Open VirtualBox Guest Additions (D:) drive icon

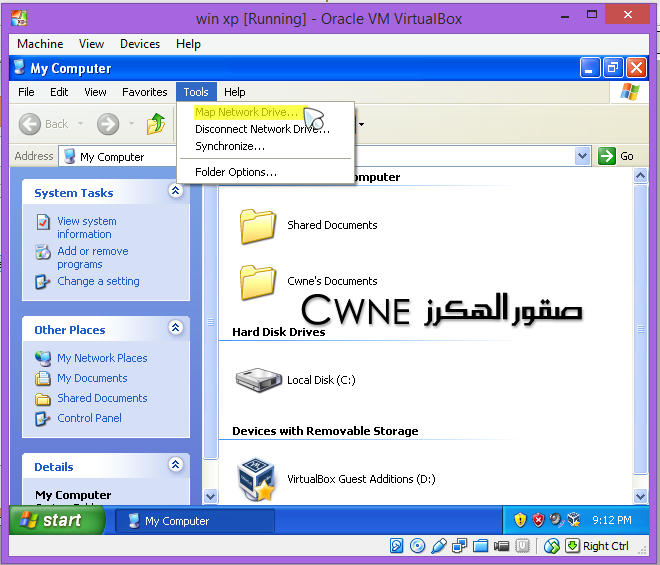257,479
